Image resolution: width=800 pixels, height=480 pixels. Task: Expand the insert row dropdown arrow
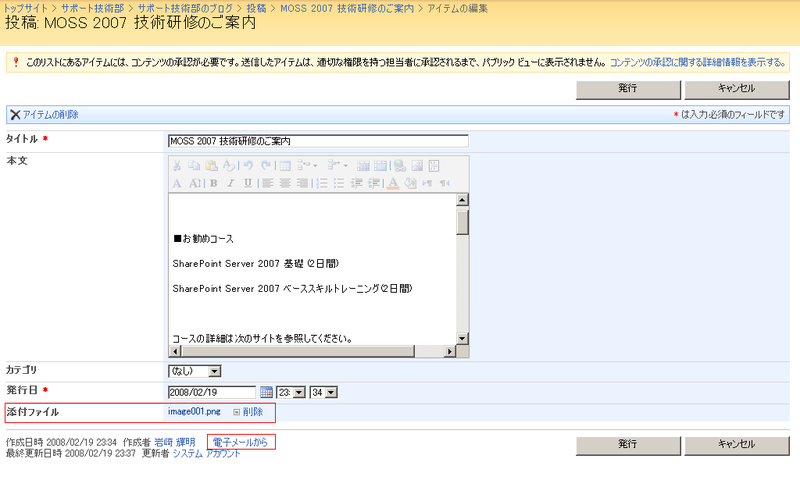(315, 166)
